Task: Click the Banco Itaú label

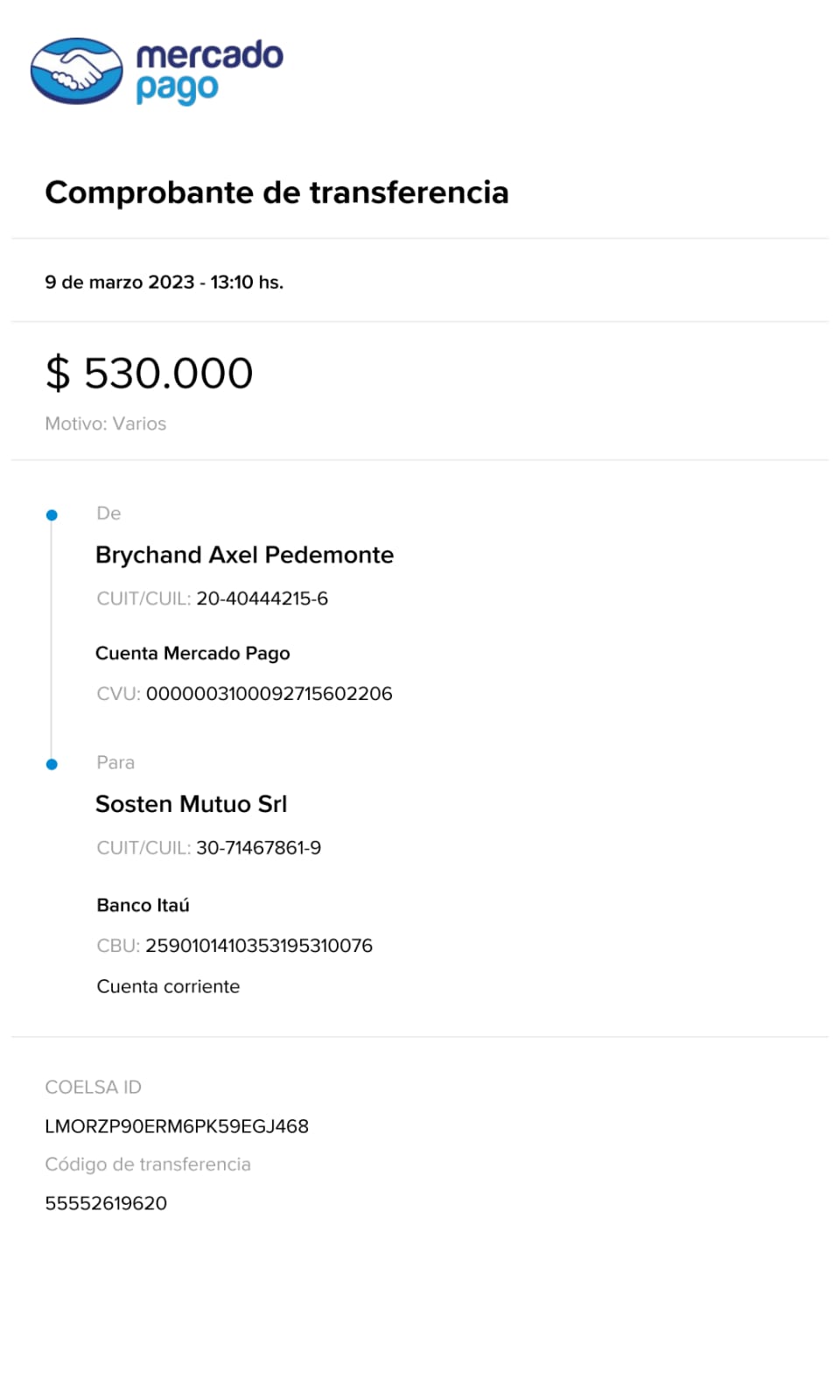Action: click(x=143, y=906)
